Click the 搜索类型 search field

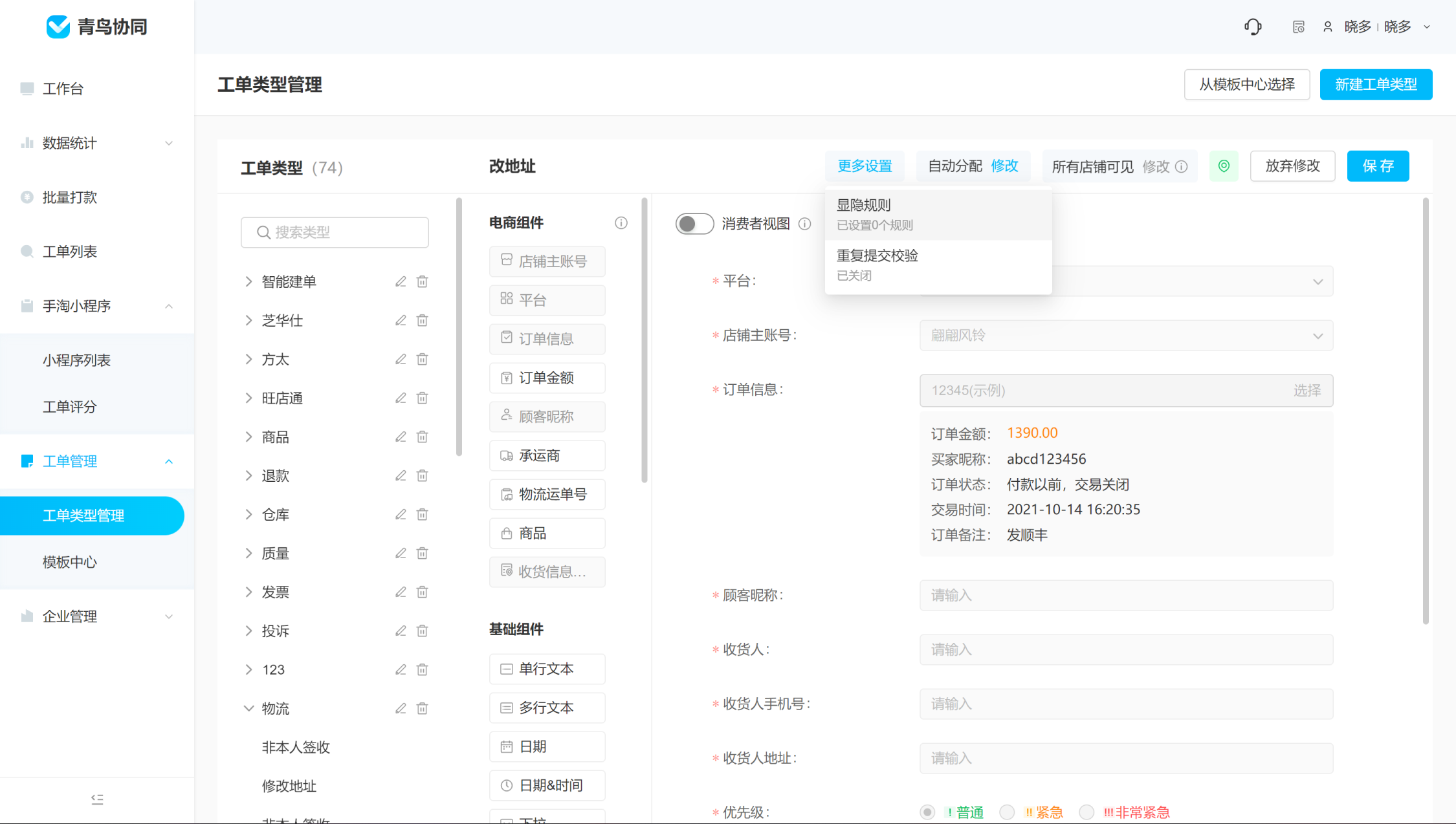click(335, 232)
